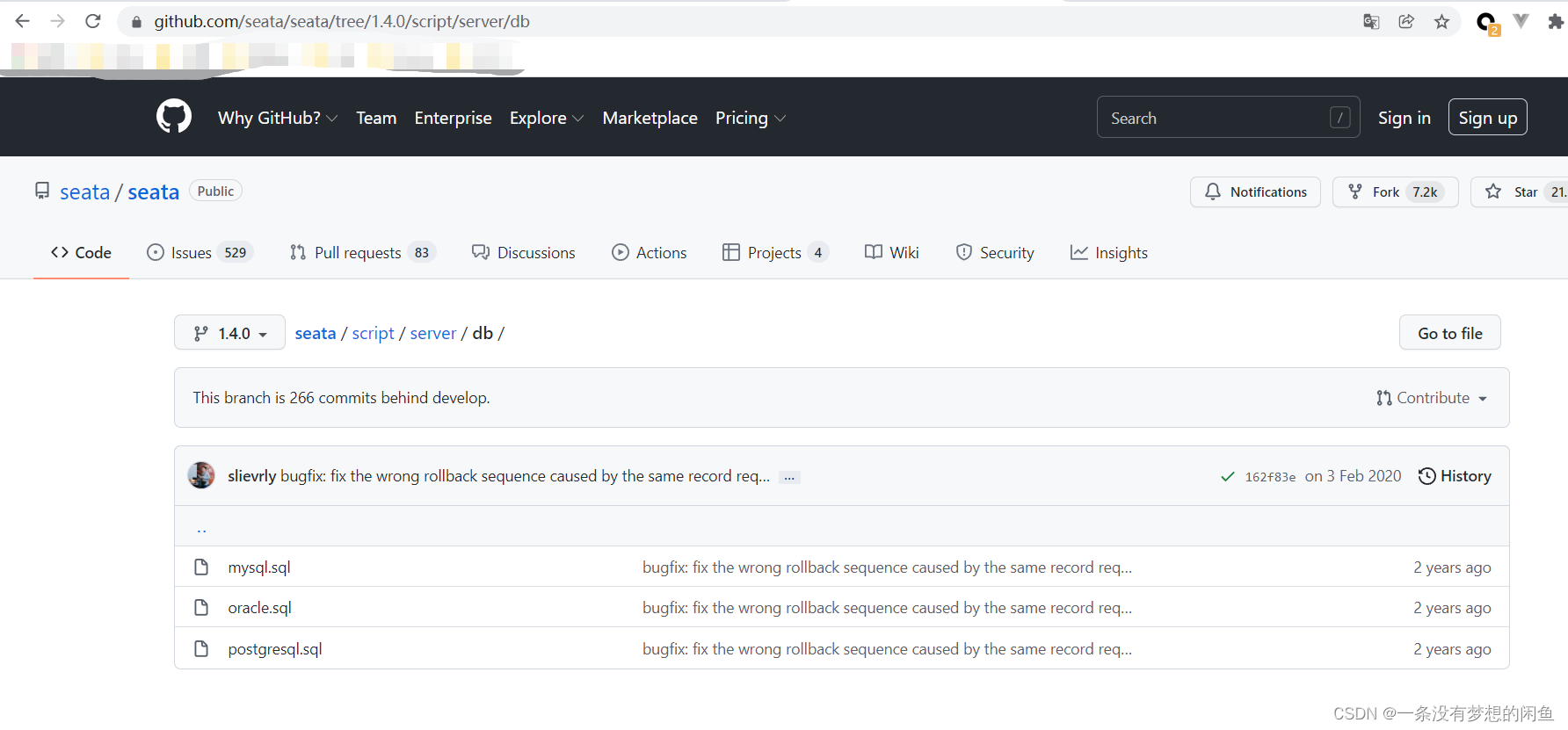Open the commit History link

(1455, 476)
